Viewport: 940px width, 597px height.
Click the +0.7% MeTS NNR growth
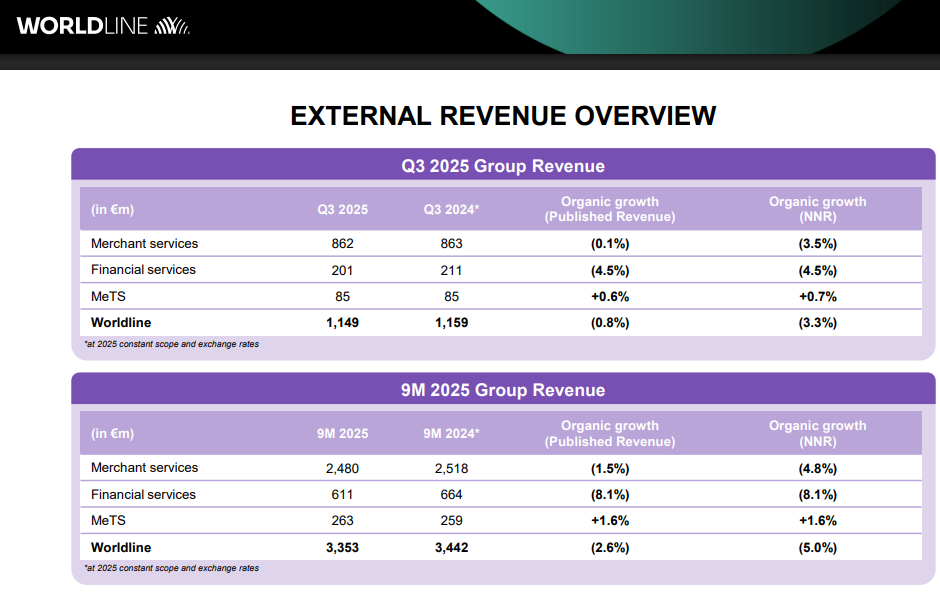817,296
